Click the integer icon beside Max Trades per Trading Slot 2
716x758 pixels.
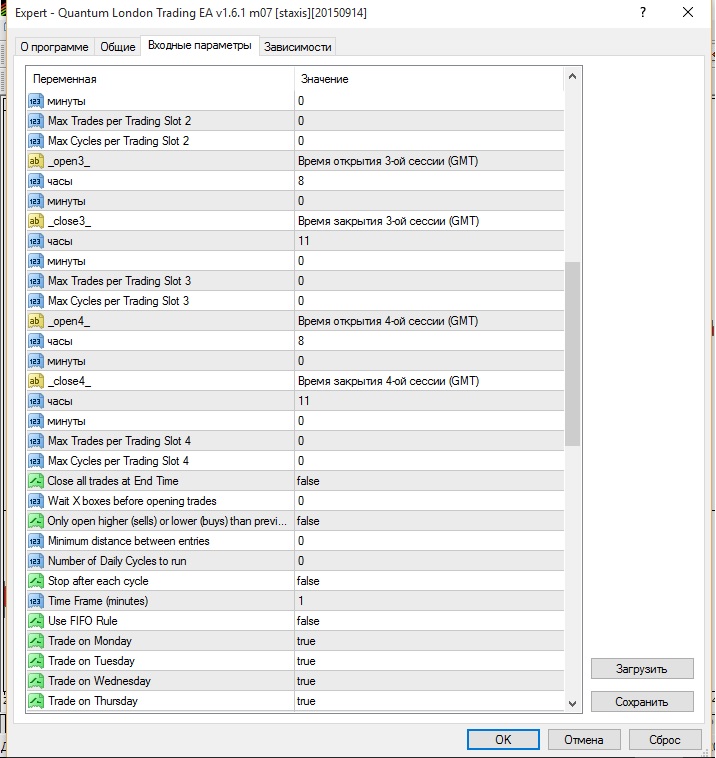(x=36, y=121)
